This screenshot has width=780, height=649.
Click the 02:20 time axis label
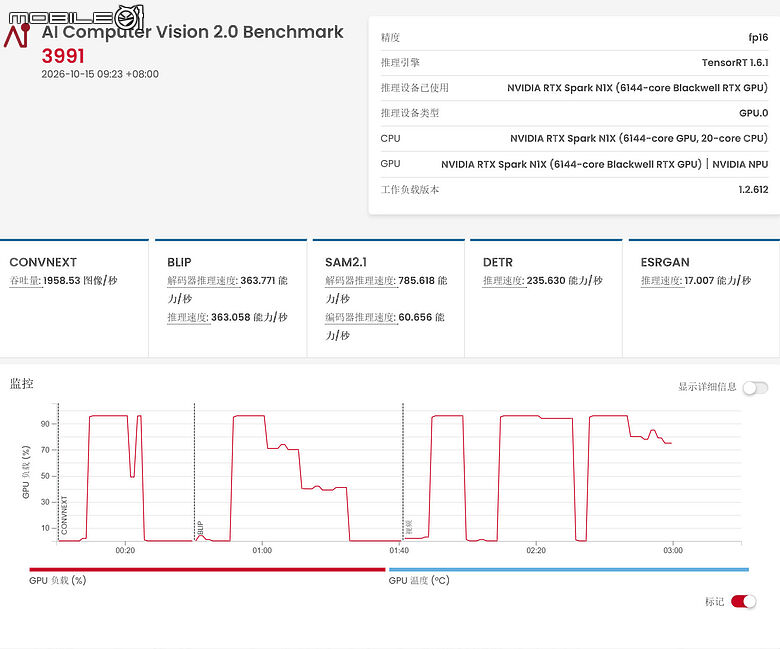click(536, 551)
